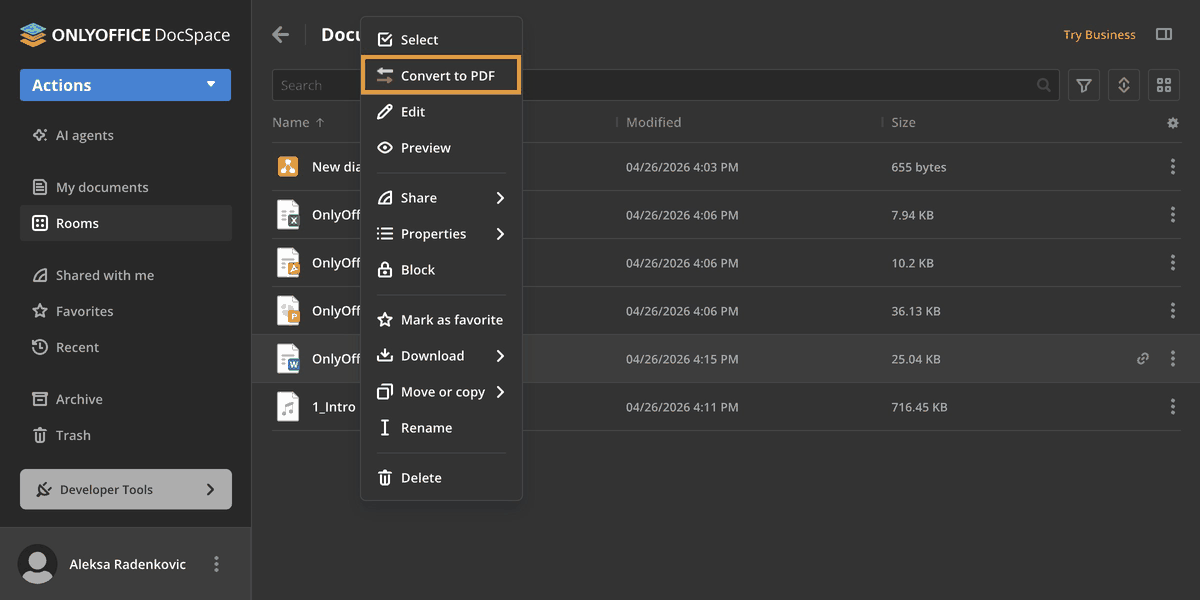Viewport: 1200px width, 600px height.
Task: Click shared link icon on 25.04 KB row
Action: (1143, 359)
